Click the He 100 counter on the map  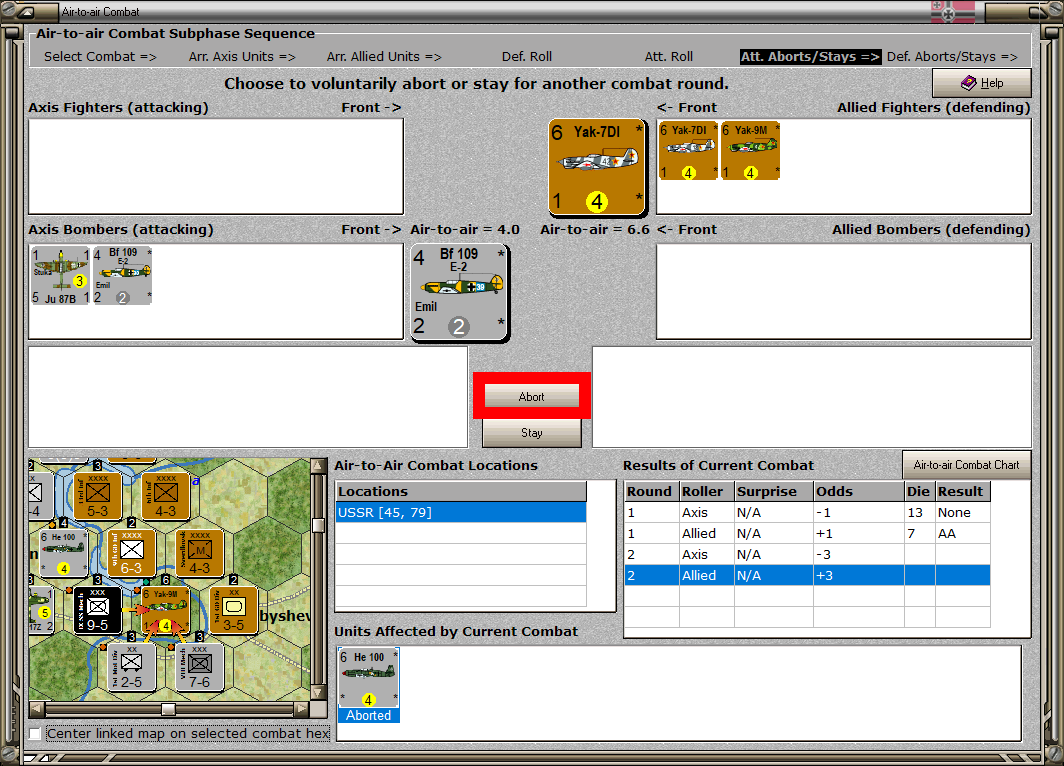click(64, 553)
